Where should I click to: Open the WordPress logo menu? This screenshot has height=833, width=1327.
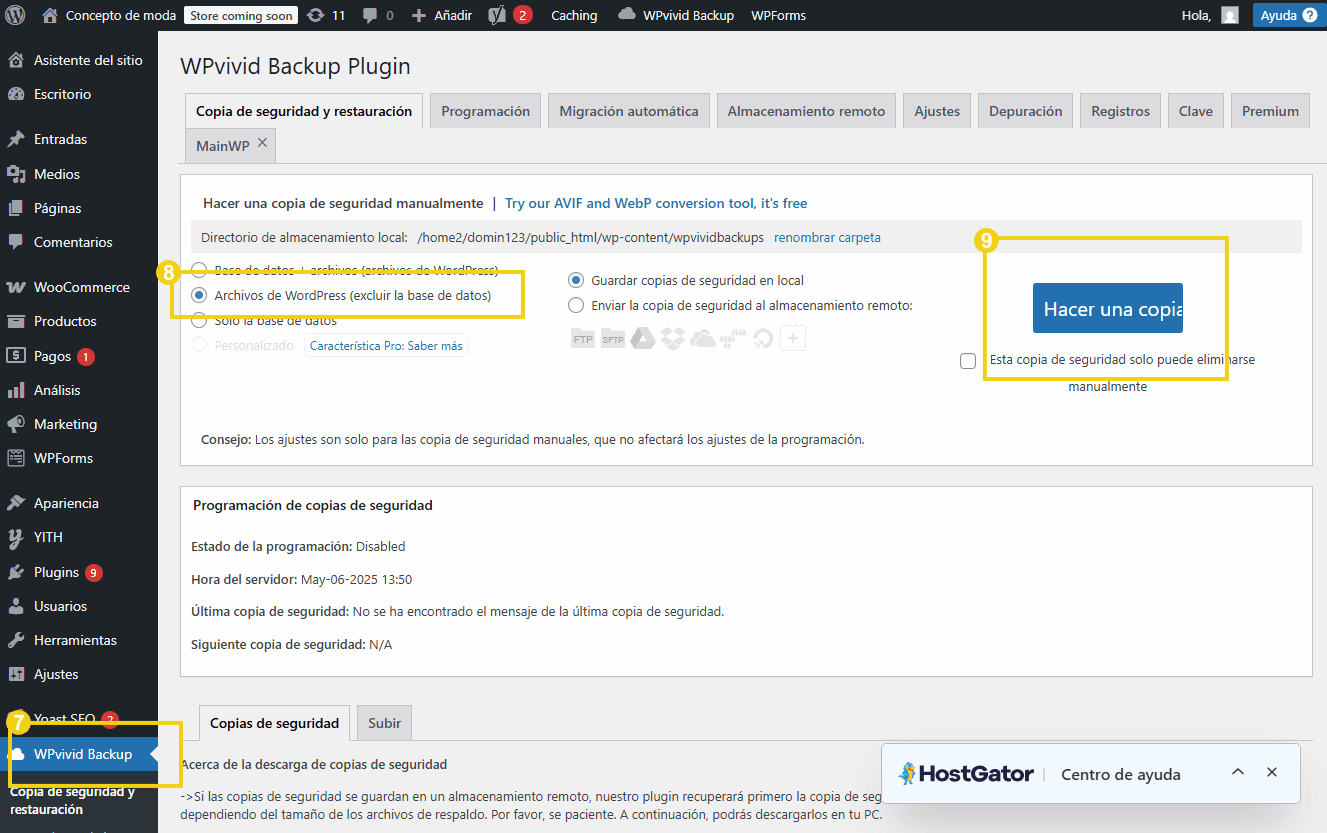(16, 15)
